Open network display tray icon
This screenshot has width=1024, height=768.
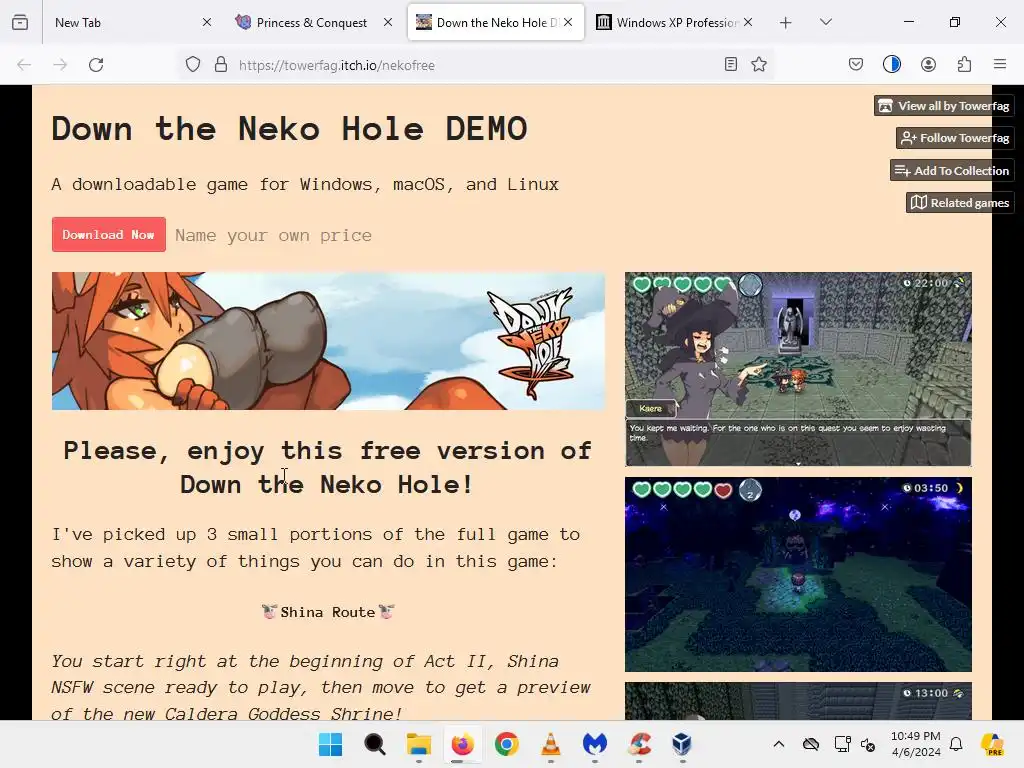coord(842,744)
